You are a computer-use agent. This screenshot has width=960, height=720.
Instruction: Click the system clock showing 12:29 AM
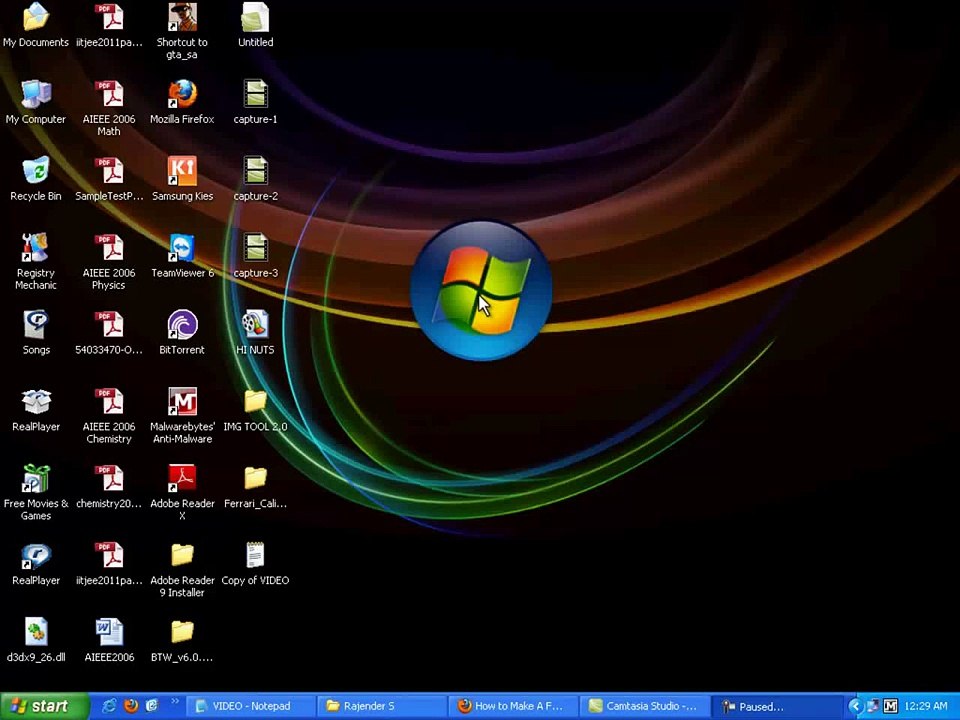coord(925,707)
